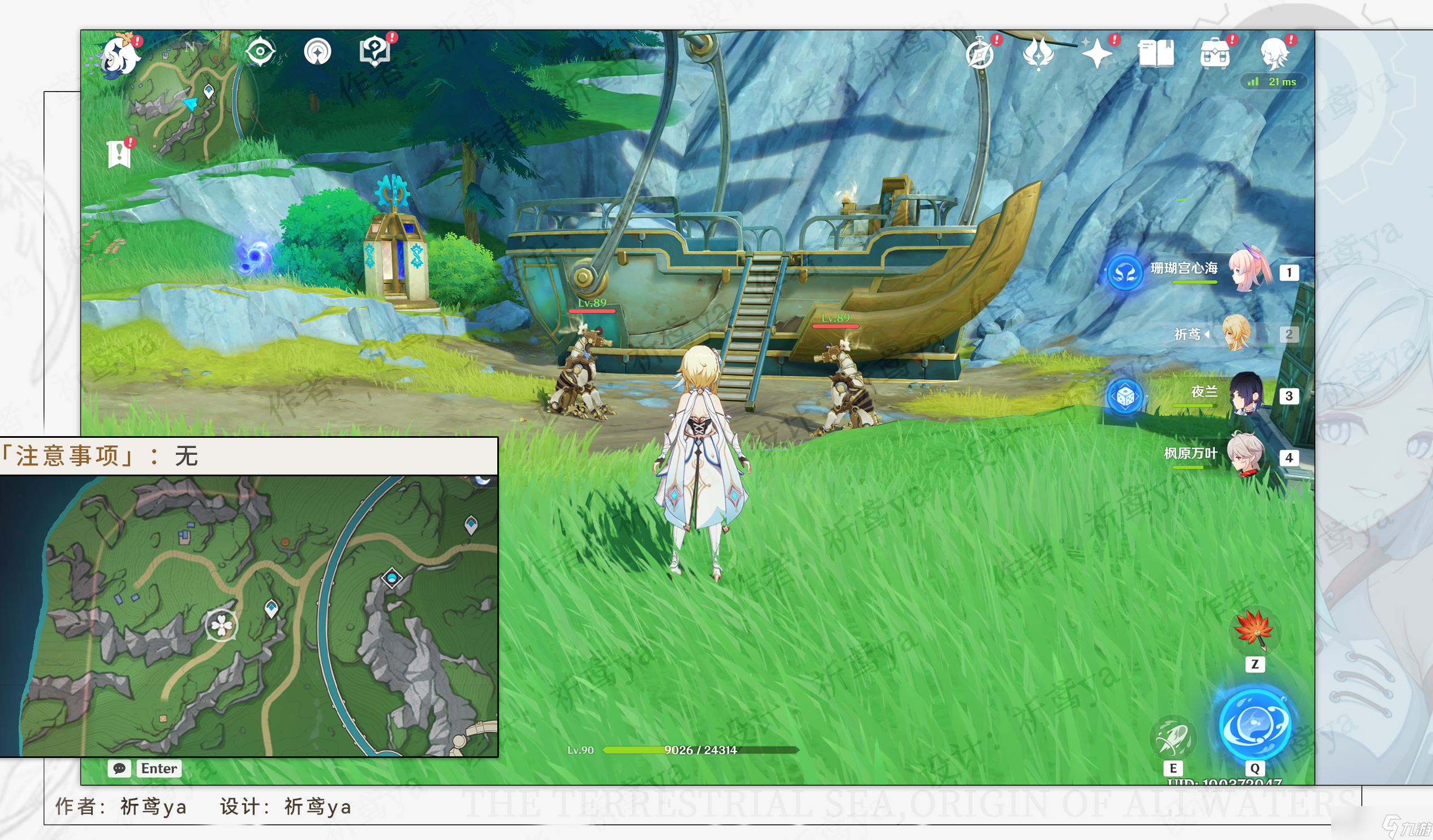
Task: Click the 作者:祈鸢ya credit text
Action: (121, 807)
